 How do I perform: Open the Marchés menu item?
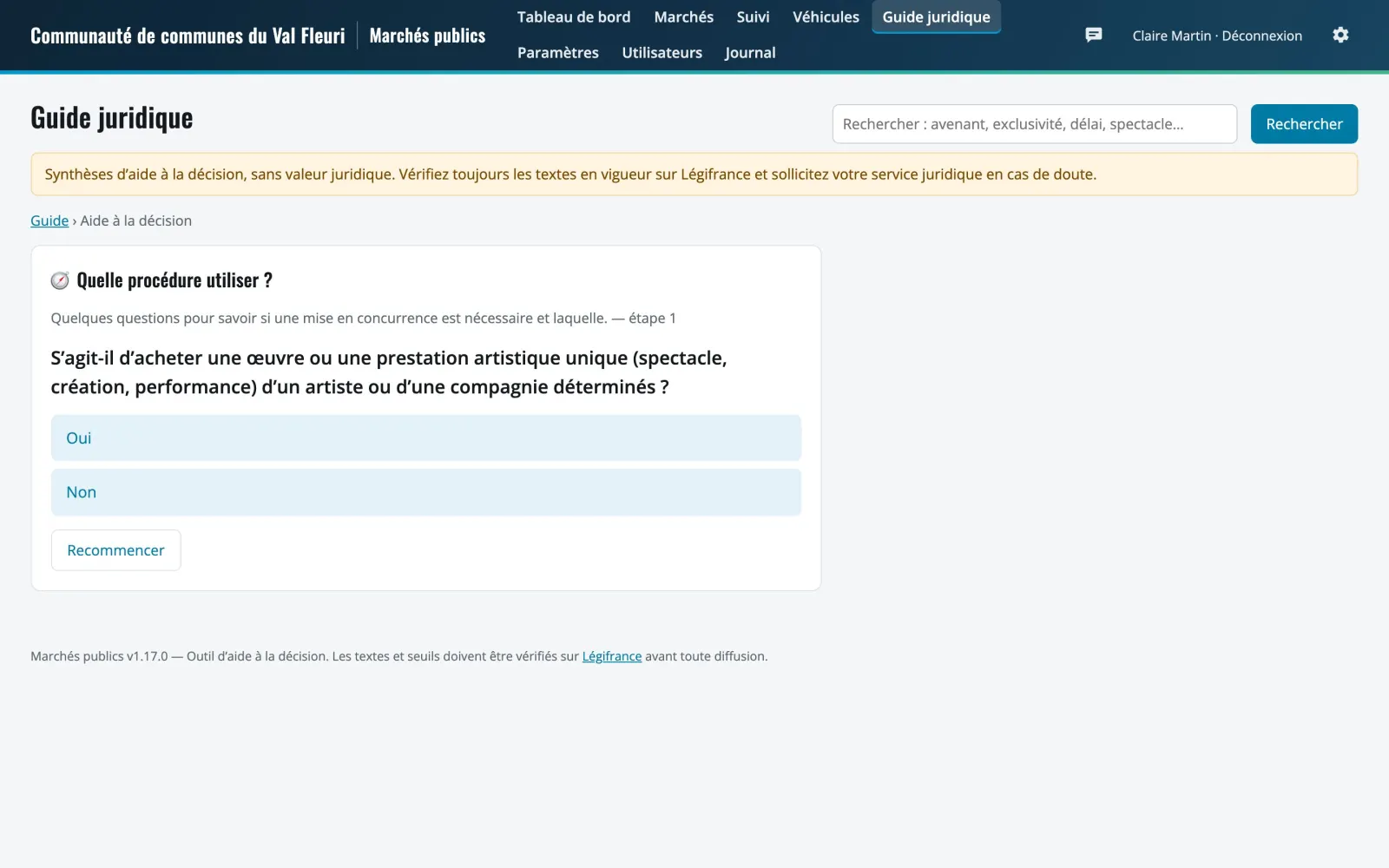(x=684, y=17)
